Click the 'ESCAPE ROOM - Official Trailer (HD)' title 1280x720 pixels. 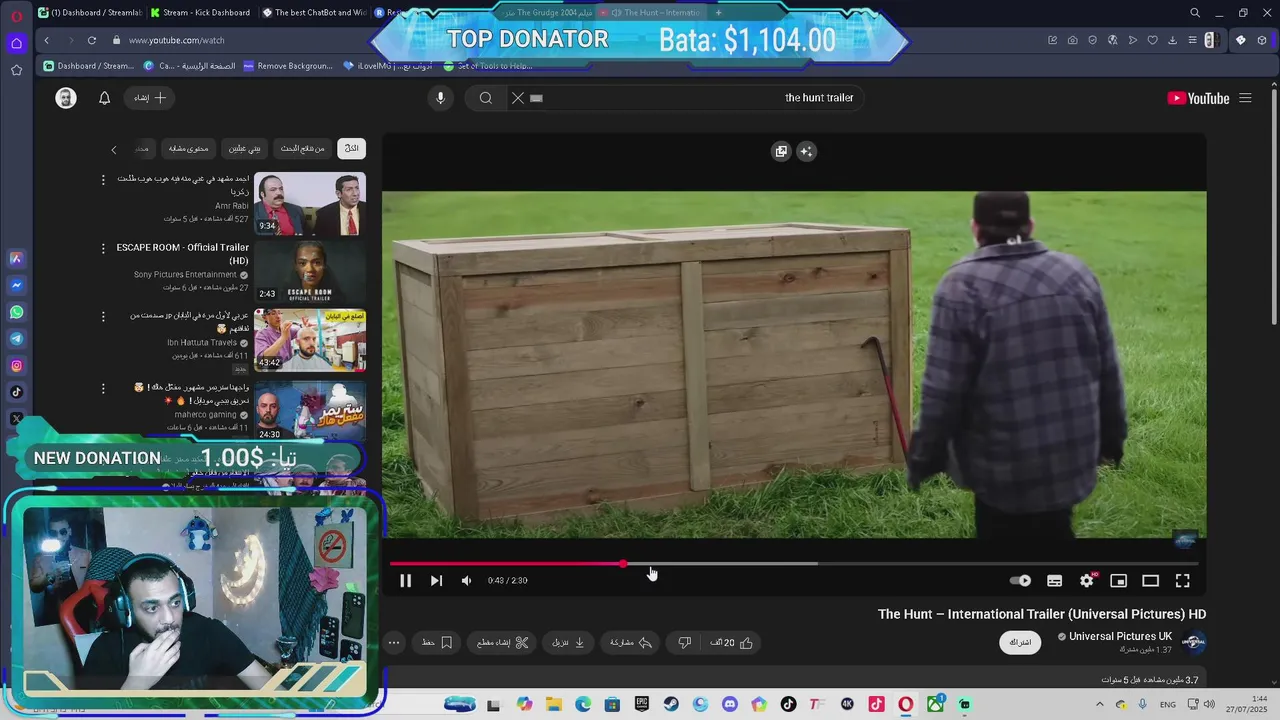183,254
